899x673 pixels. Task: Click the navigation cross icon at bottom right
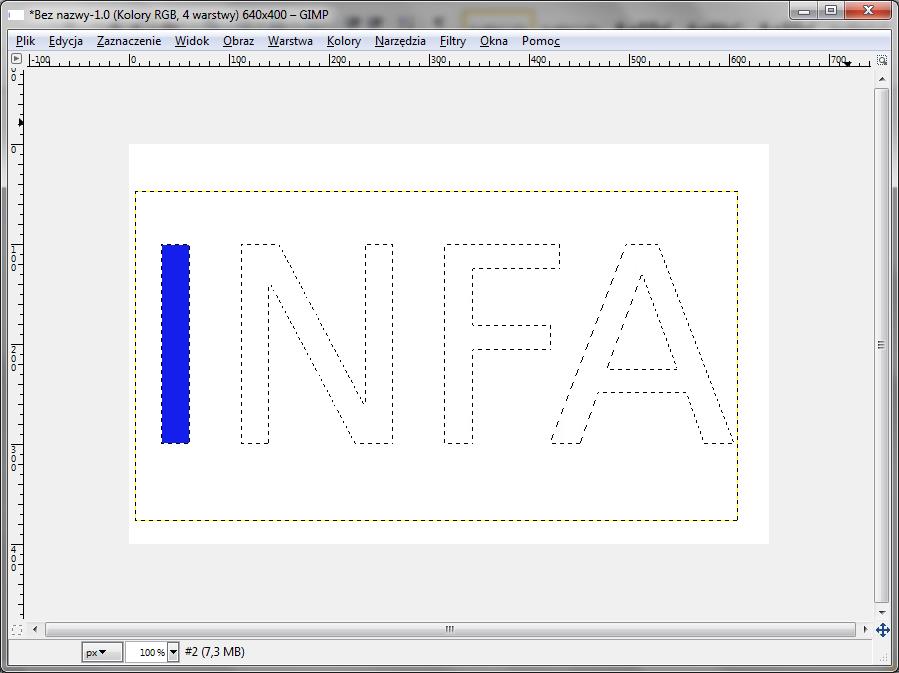(882, 630)
